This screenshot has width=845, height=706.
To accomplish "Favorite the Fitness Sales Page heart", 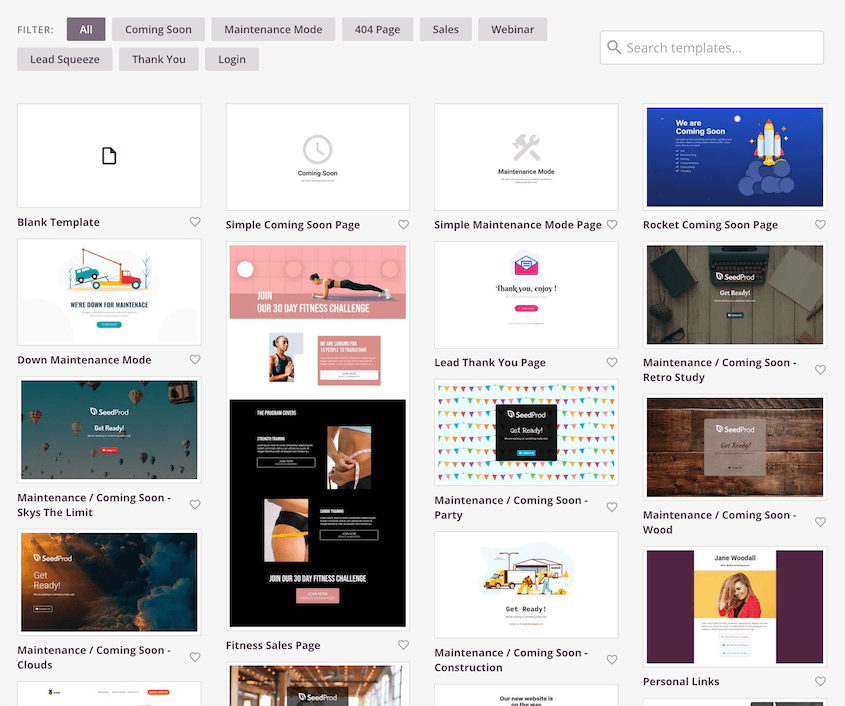I will click(x=403, y=645).
